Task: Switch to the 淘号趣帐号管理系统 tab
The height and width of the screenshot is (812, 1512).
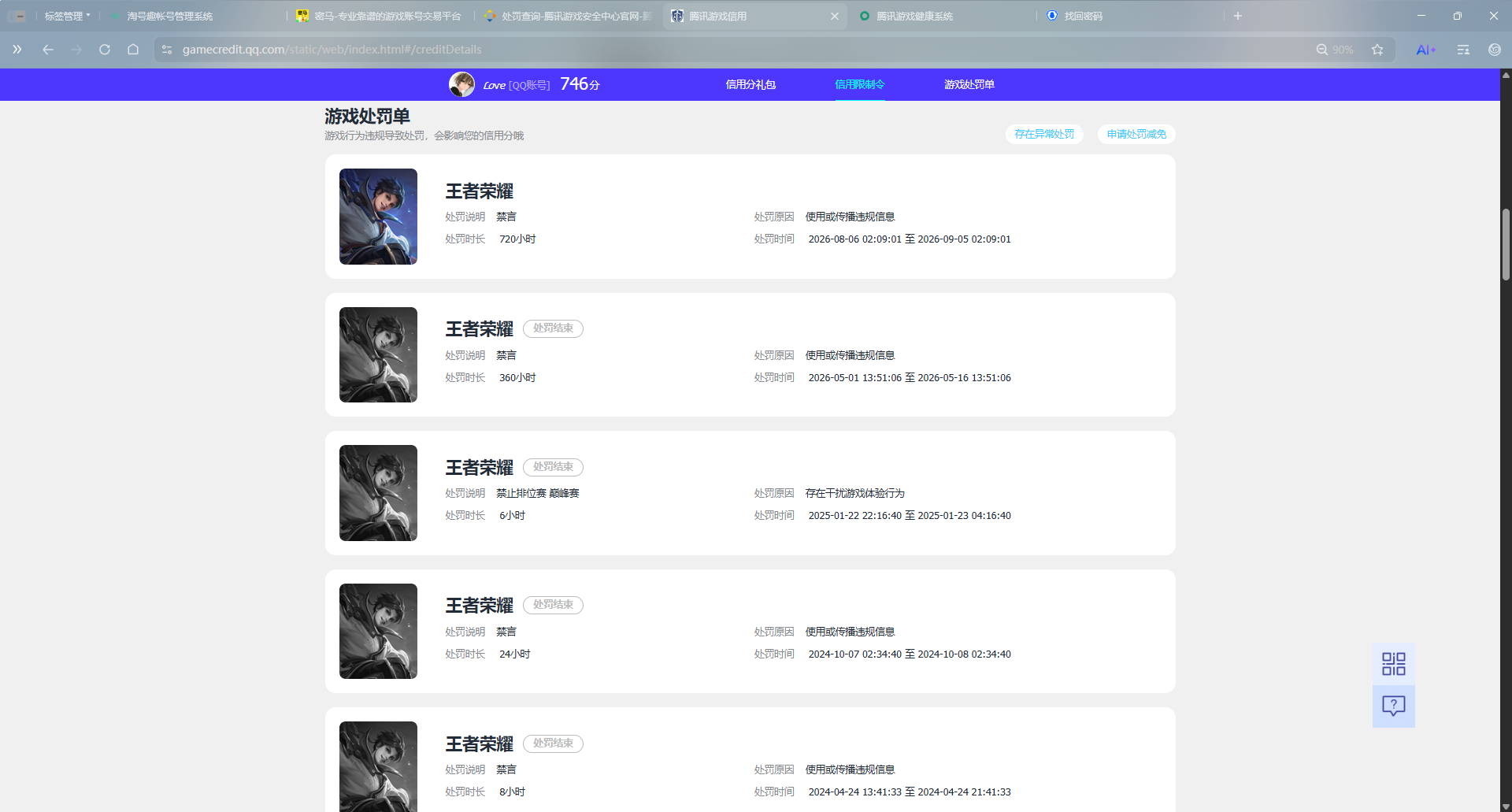Action: (193, 16)
